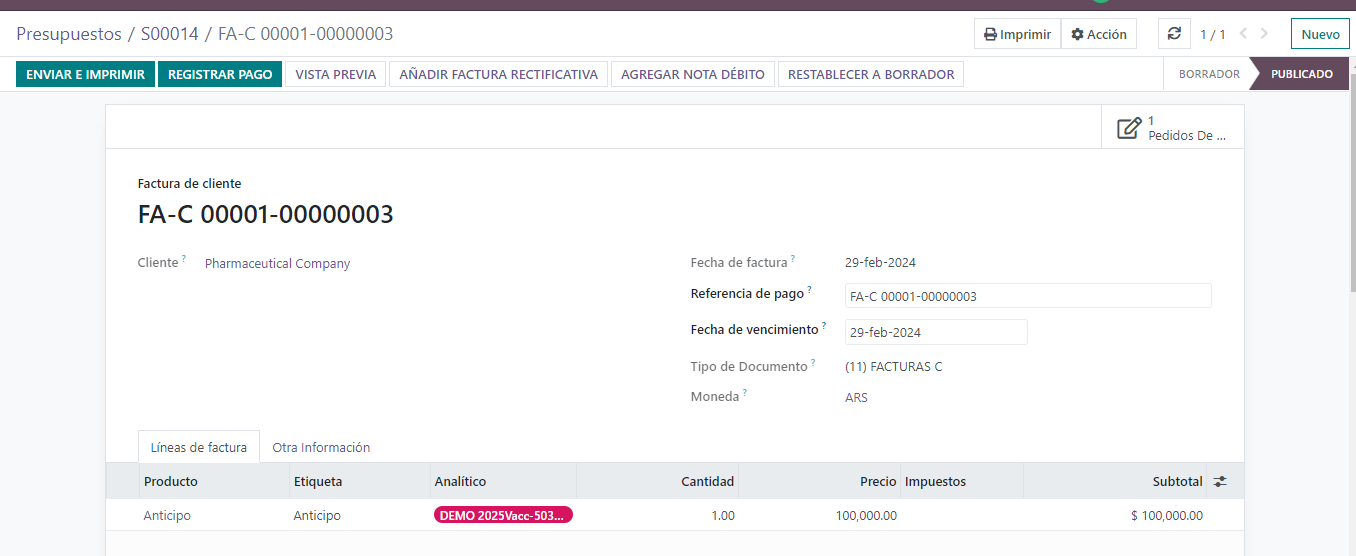Click the refresh icon next to pager

[1174, 34]
